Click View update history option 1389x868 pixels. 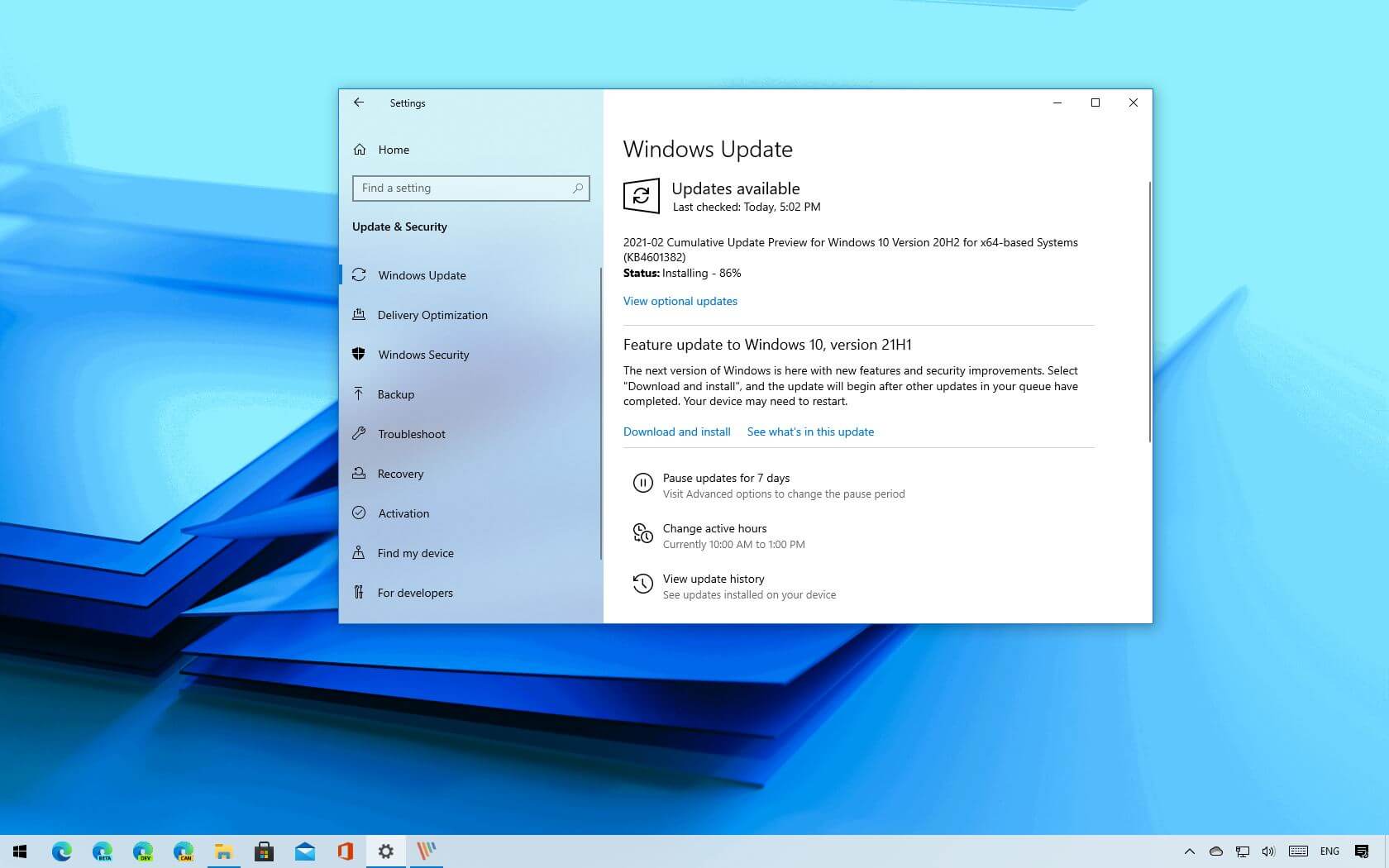pyautogui.click(x=714, y=579)
